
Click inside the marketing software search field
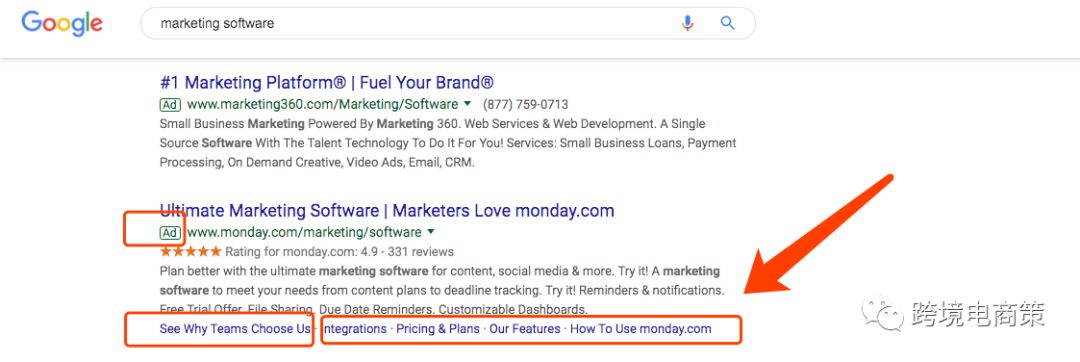pyautogui.click(x=413, y=23)
